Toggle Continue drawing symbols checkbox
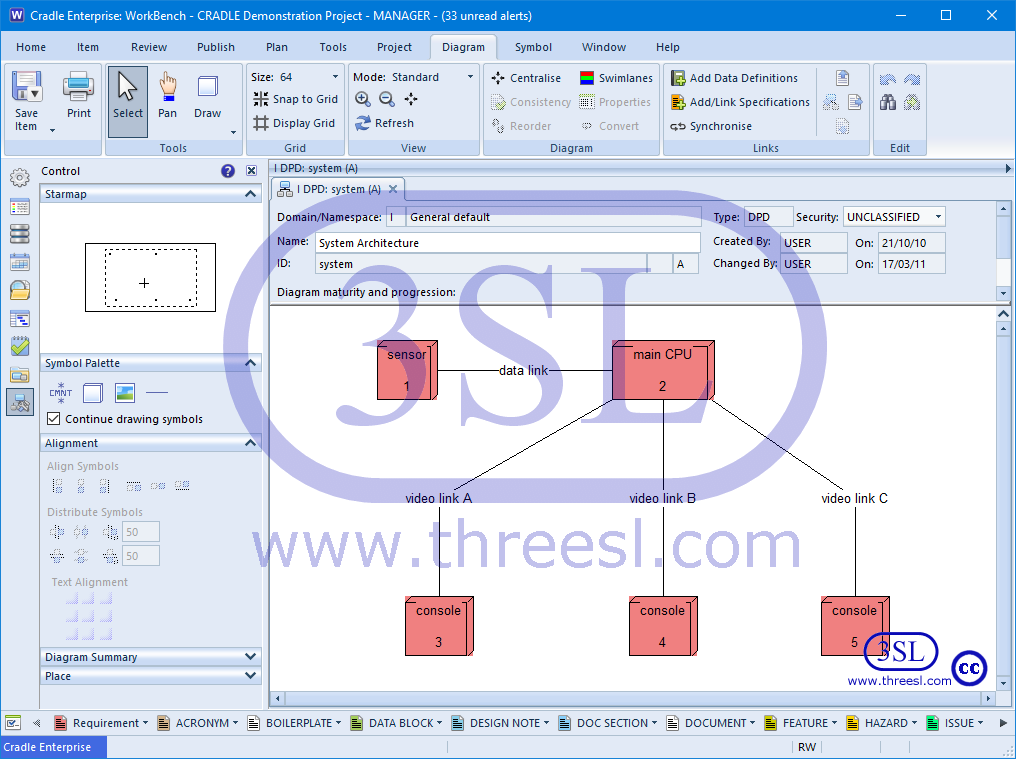The width and height of the screenshot is (1016, 759). 54,419
